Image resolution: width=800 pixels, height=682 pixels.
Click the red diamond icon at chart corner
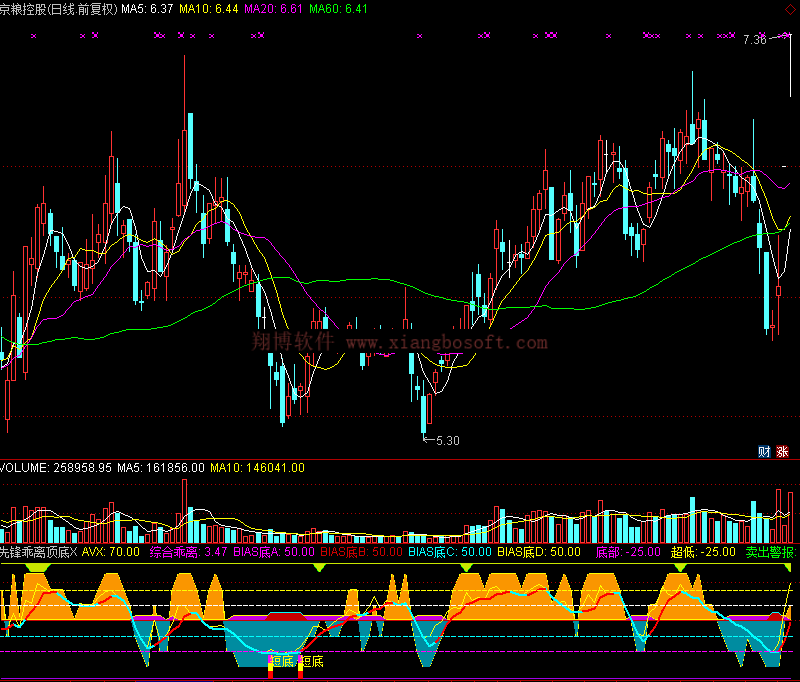(x=790, y=9)
